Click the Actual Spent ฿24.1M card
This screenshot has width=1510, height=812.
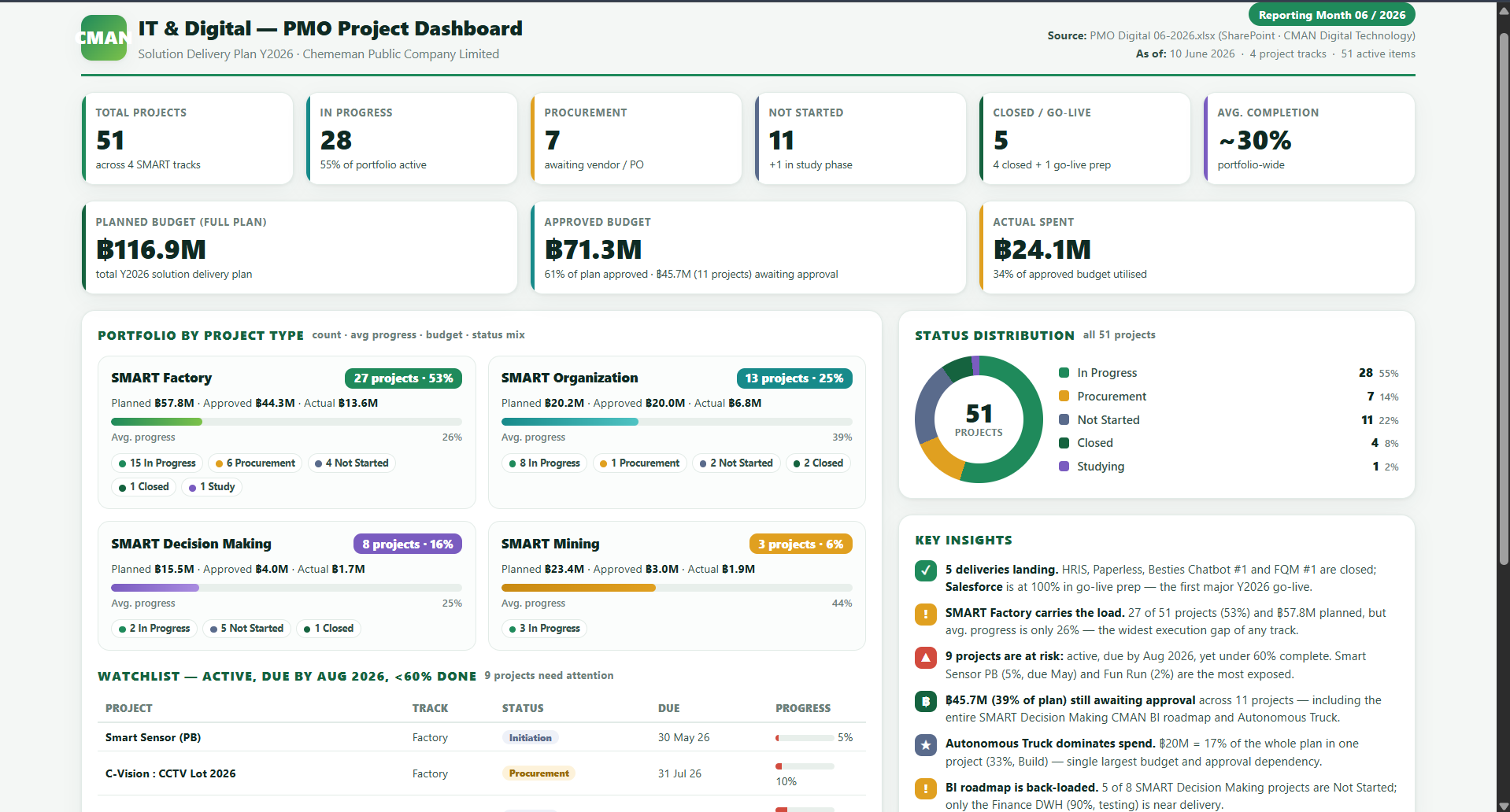pyautogui.click(x=1197, y=248)
